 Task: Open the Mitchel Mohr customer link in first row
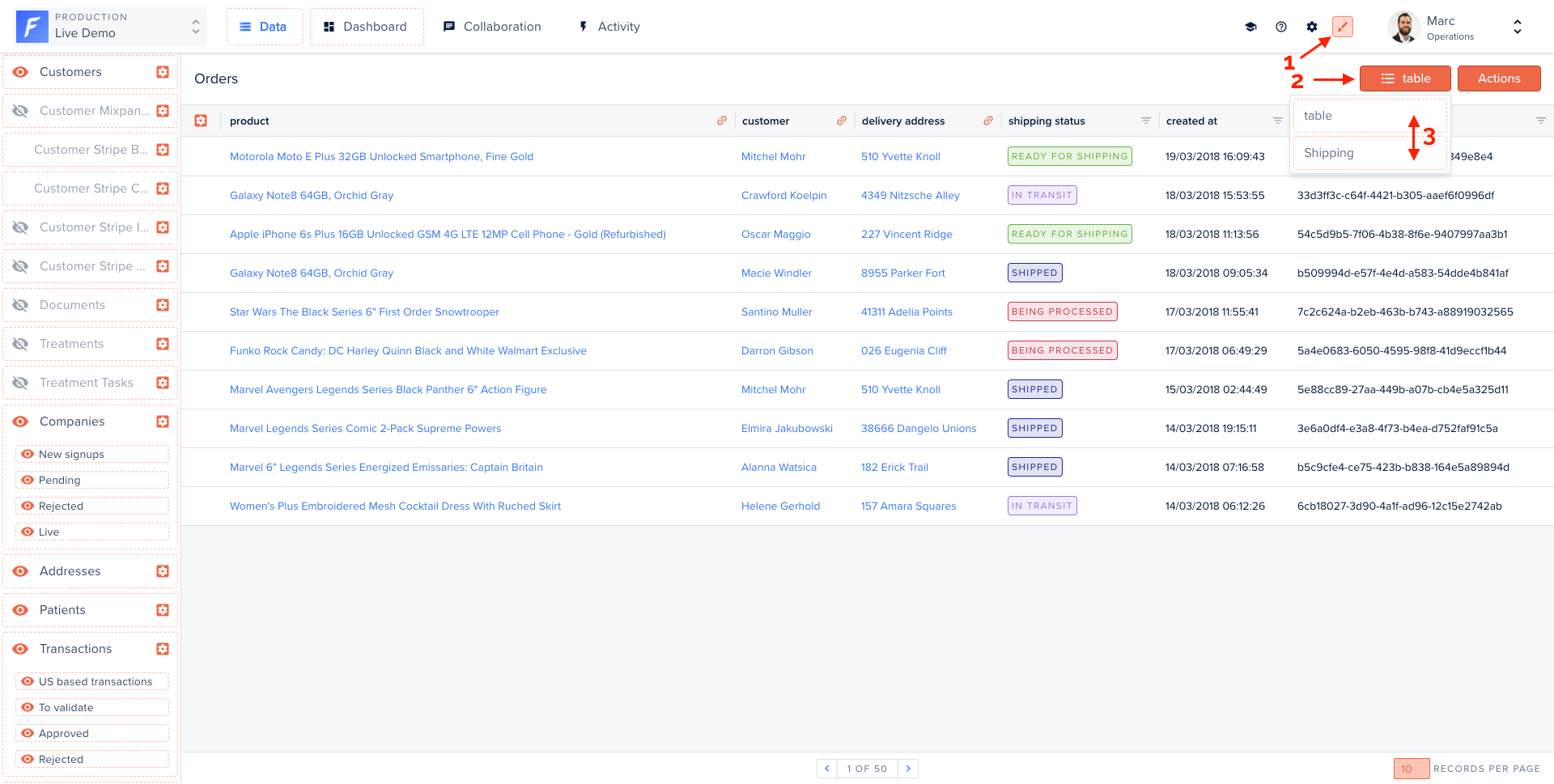[x=773, y=157]
